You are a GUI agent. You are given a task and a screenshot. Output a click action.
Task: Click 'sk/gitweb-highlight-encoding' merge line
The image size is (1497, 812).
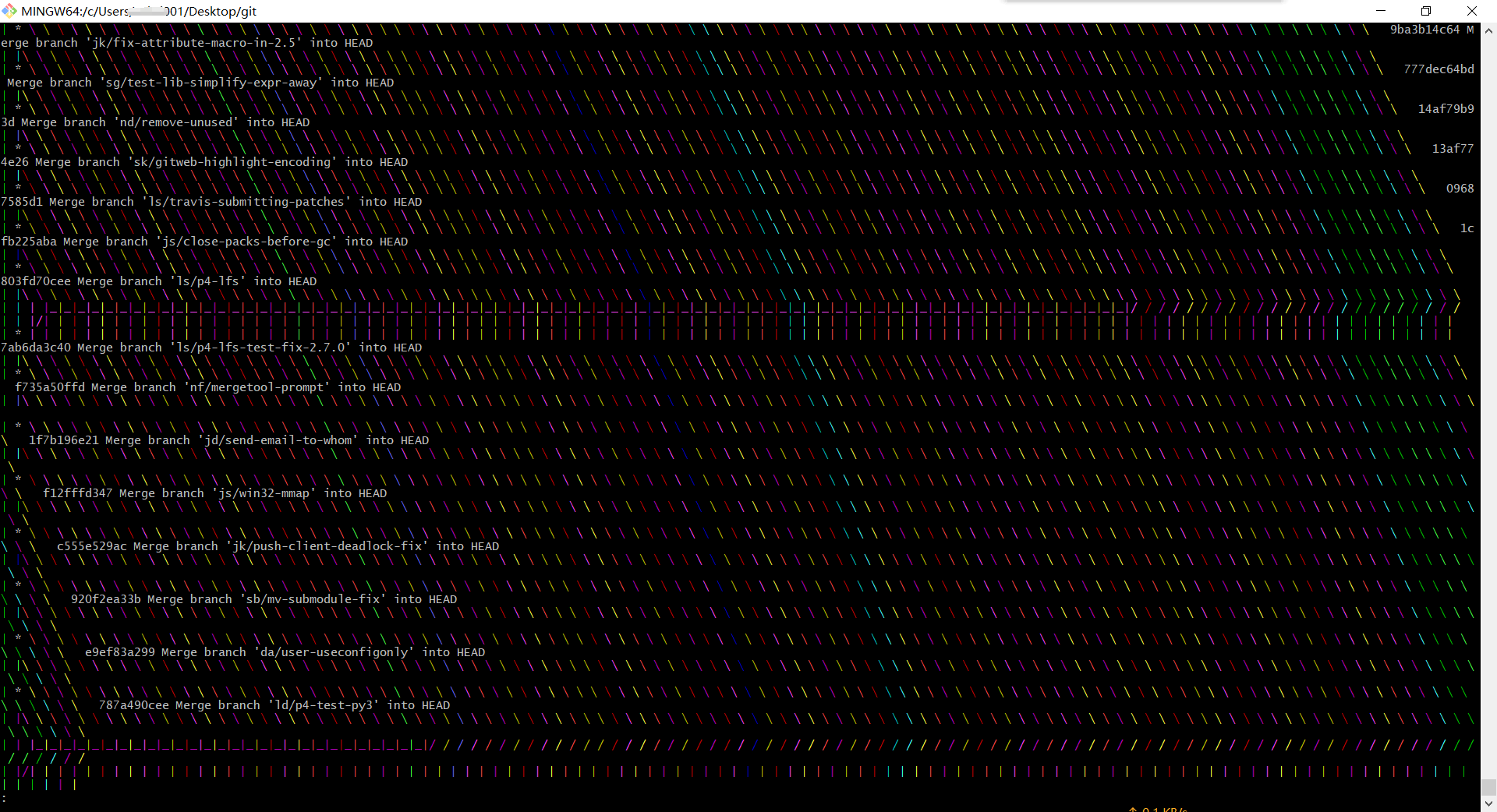point(204,162)
